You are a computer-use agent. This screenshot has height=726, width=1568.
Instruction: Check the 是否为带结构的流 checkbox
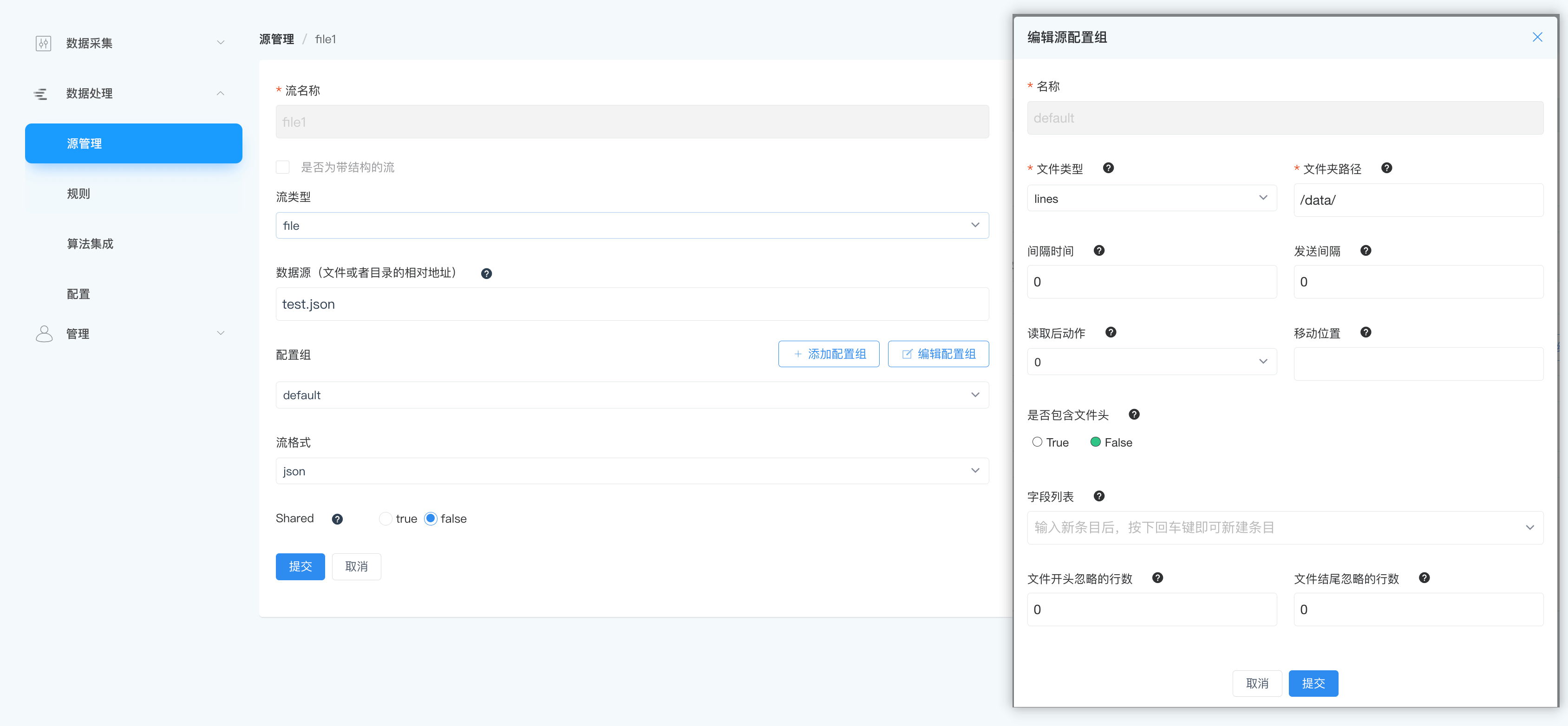282,168
